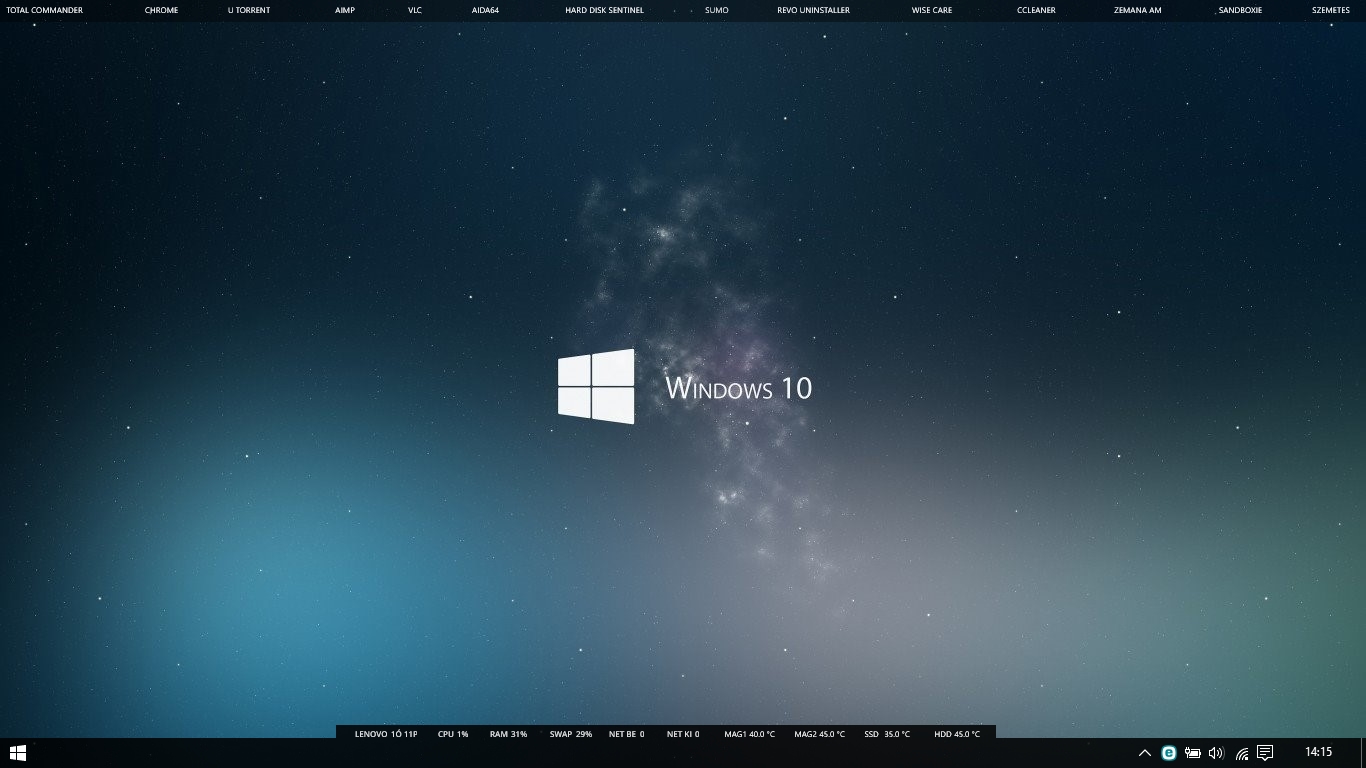Click the SSD 35.0 °C temperature

point(887,734)
